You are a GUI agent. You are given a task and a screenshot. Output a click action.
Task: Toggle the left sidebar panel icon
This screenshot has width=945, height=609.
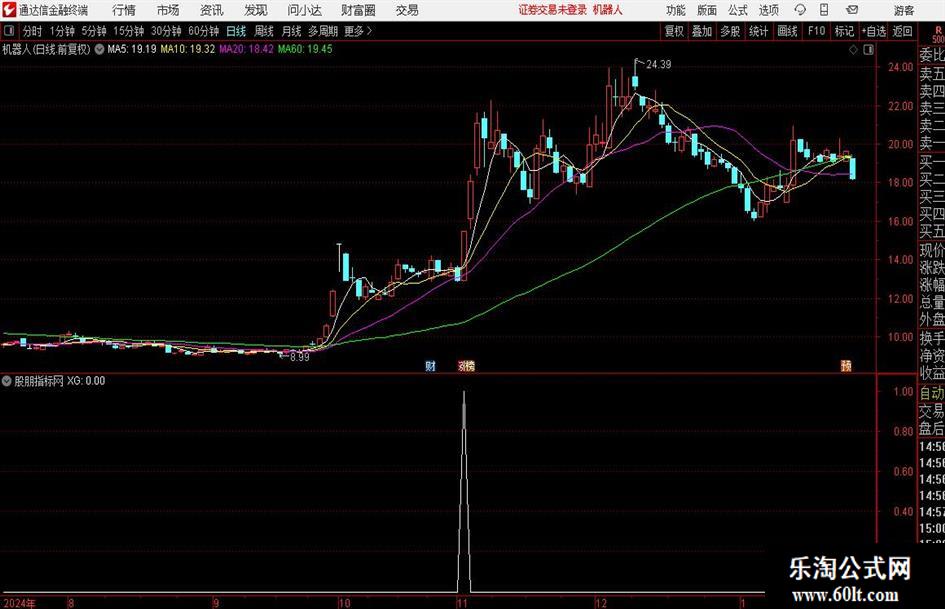[9, 31]
